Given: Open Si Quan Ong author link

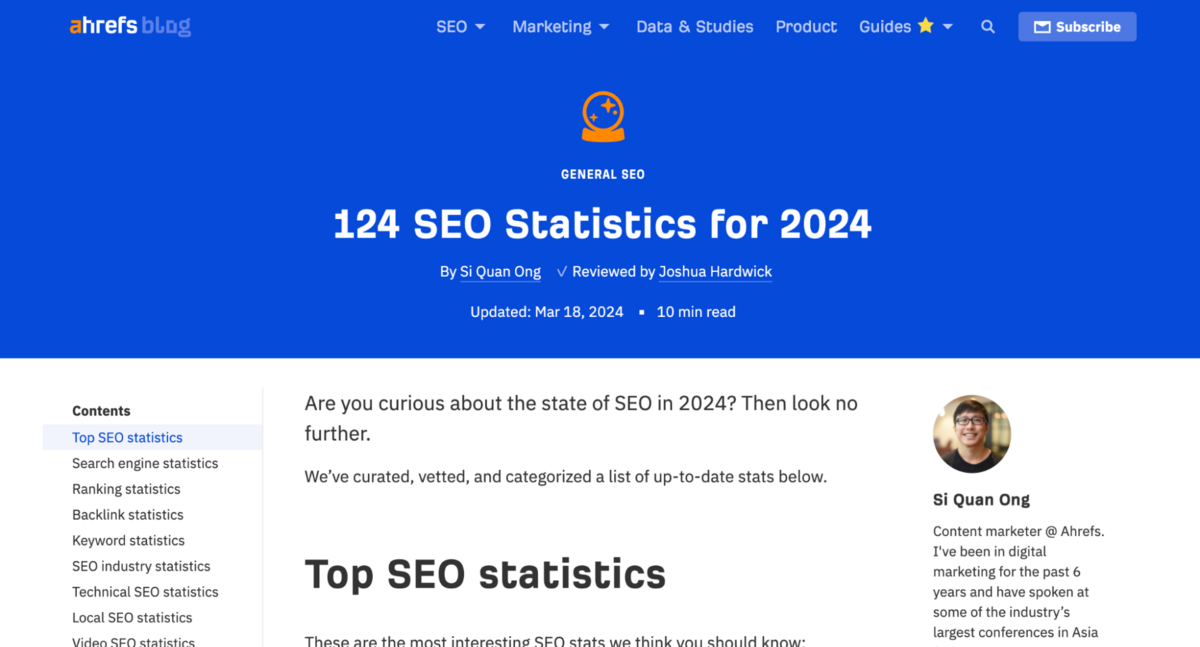Looking at the screenshot, I should click(500, 272).
